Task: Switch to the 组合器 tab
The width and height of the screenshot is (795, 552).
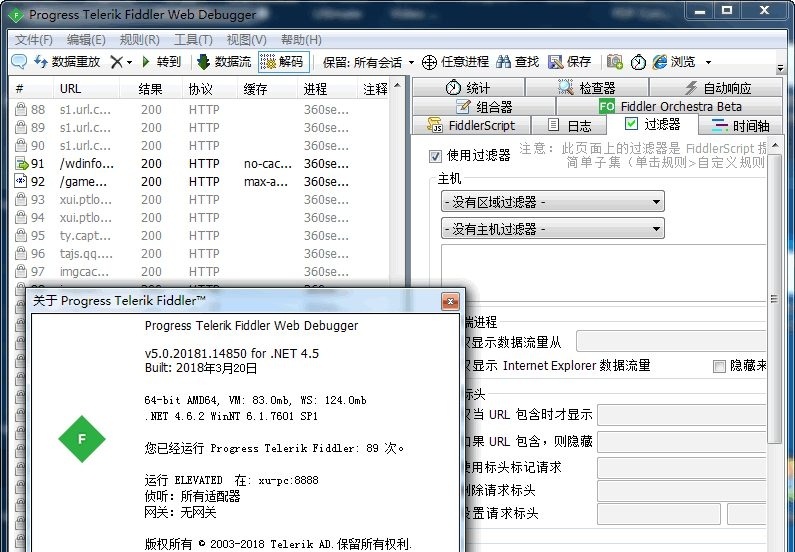Action: pyautogui.click(x=484, y=106)
